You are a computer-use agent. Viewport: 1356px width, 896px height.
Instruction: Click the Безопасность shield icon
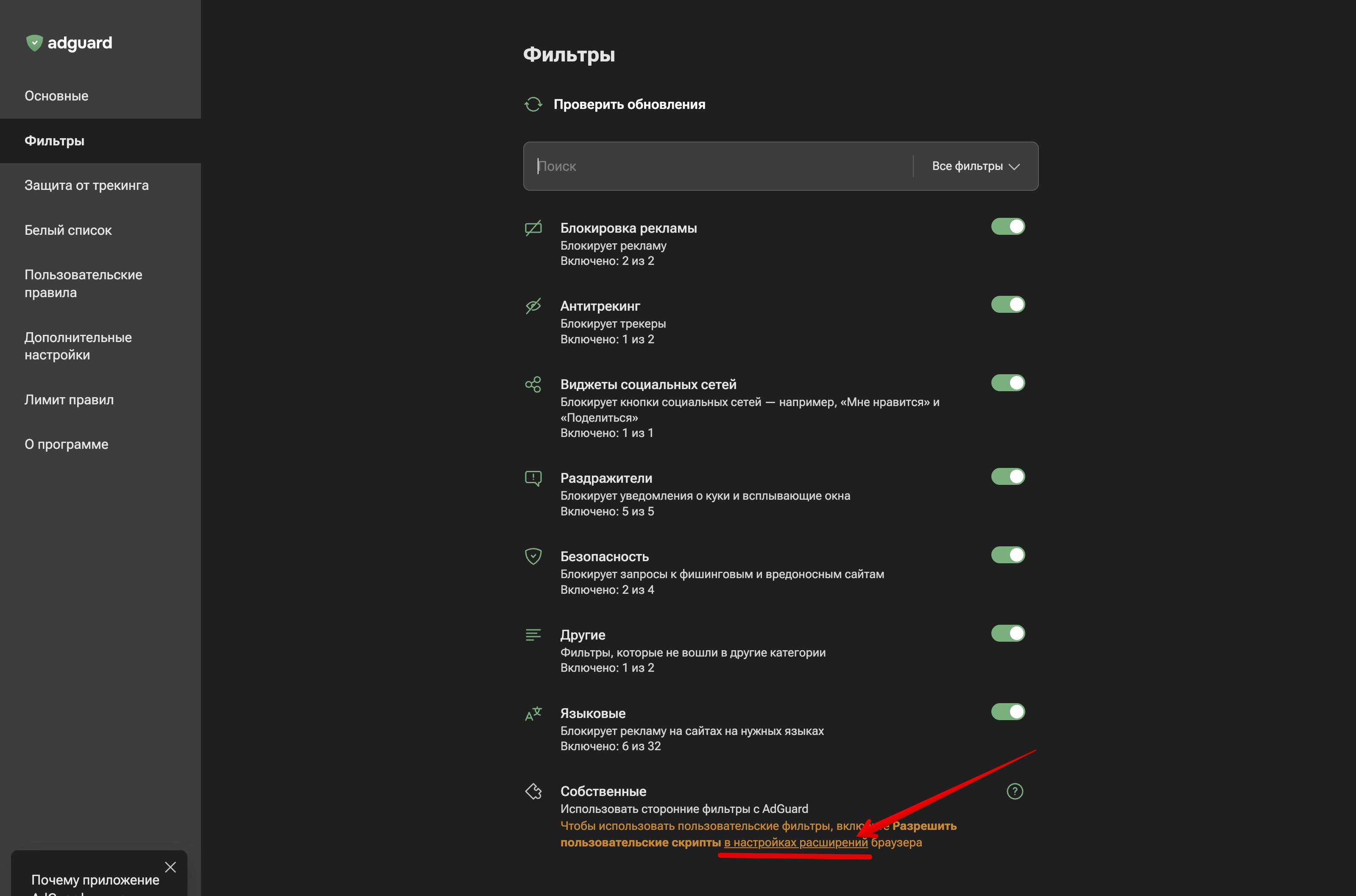(x=533, y=557)
